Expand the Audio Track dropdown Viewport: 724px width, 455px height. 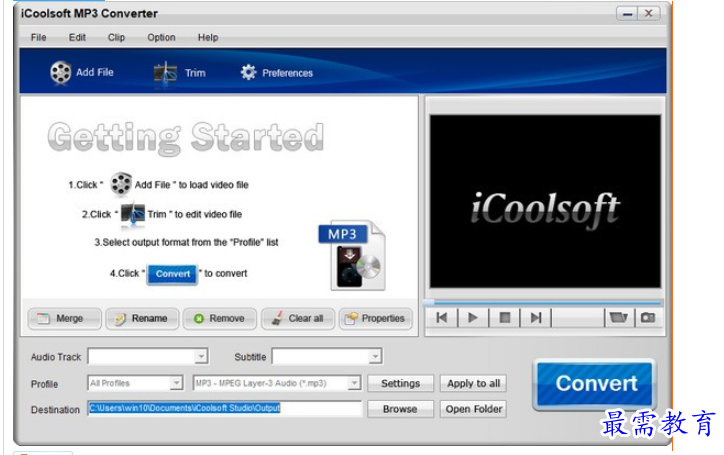click(x=201, y=356)
